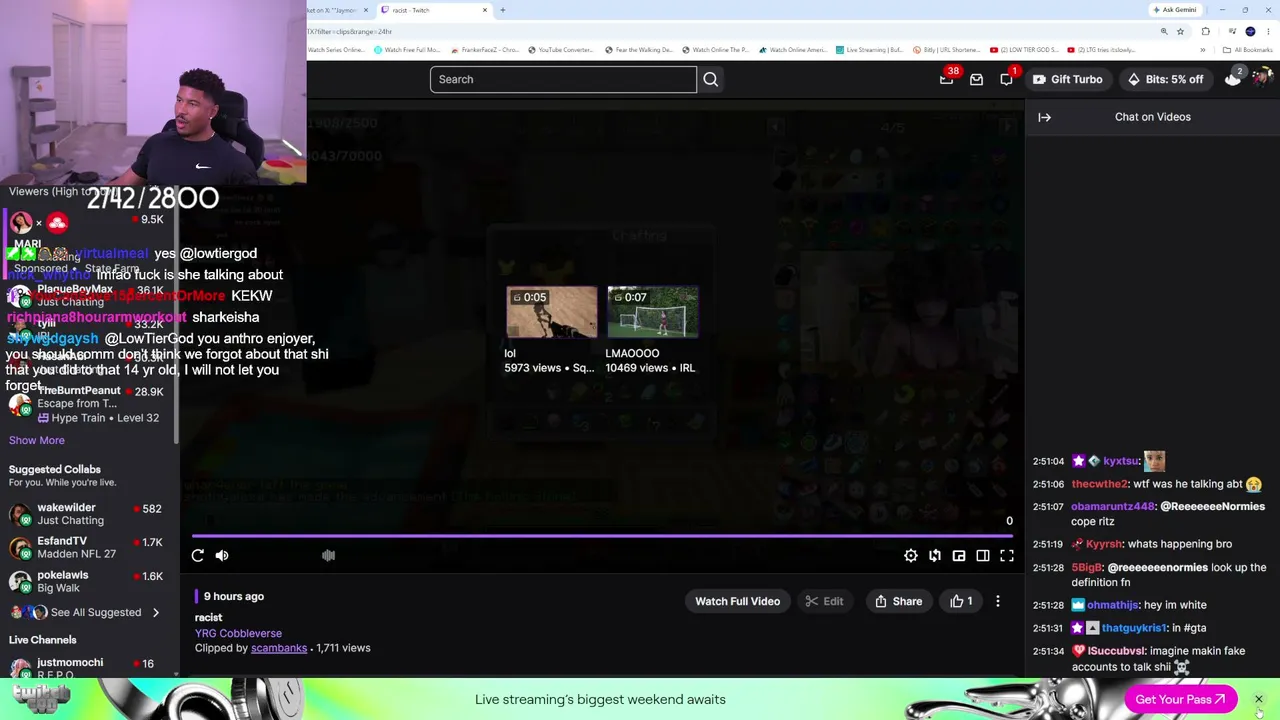Viewport: 1280px width, 720px height.
Task: Open the Chrome three-dot menu
Action: (1268, 31)
